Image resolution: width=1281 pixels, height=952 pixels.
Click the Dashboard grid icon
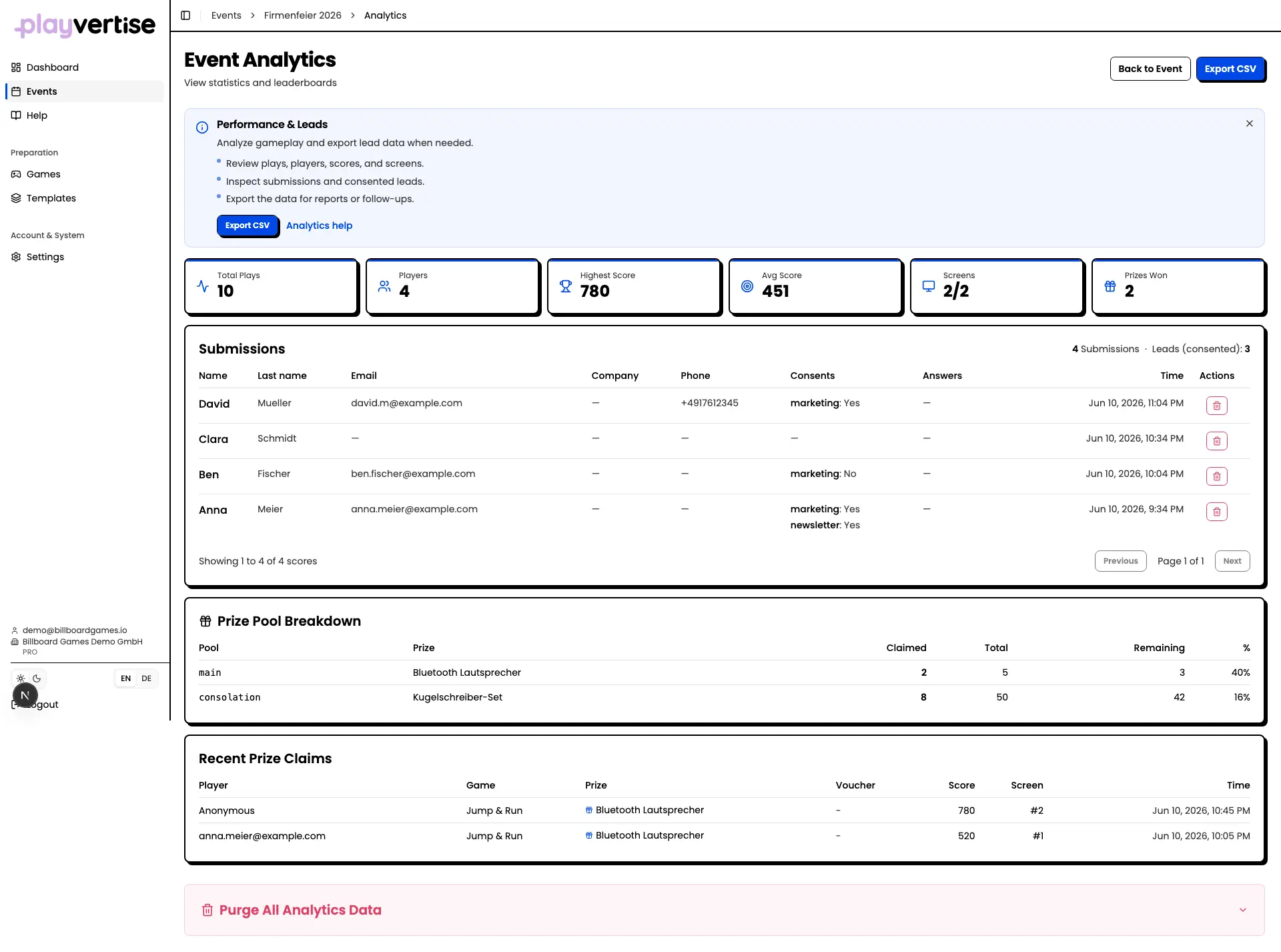pyautogui.click(x=16, y=67)
